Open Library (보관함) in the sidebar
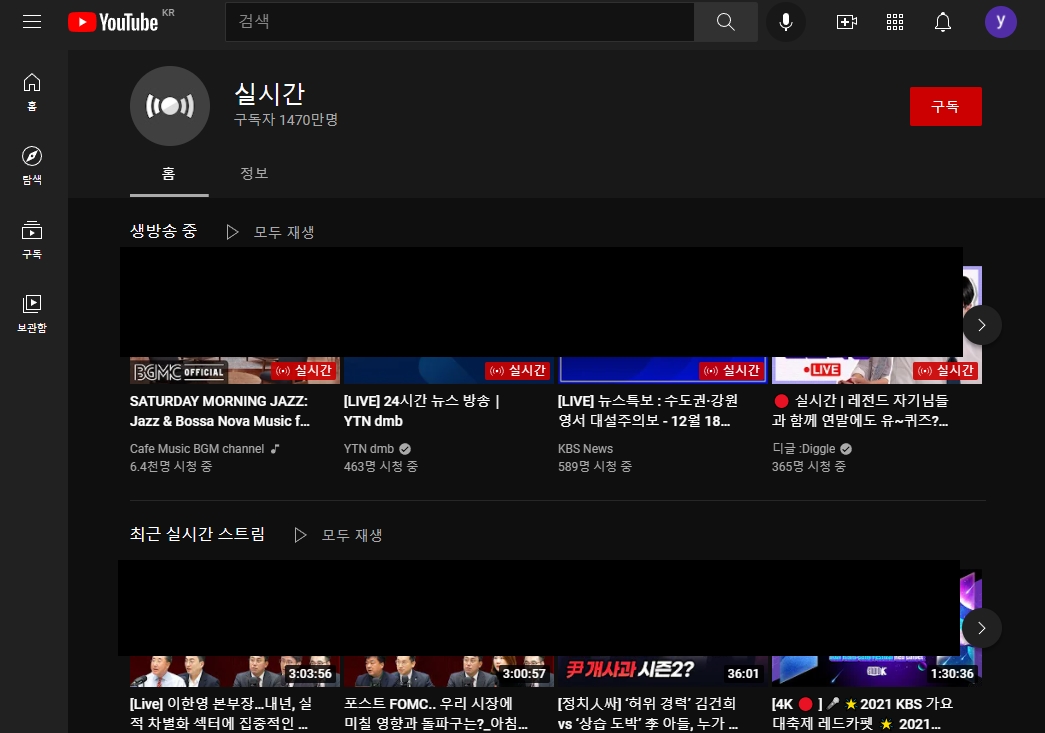 tap(31, 313)
